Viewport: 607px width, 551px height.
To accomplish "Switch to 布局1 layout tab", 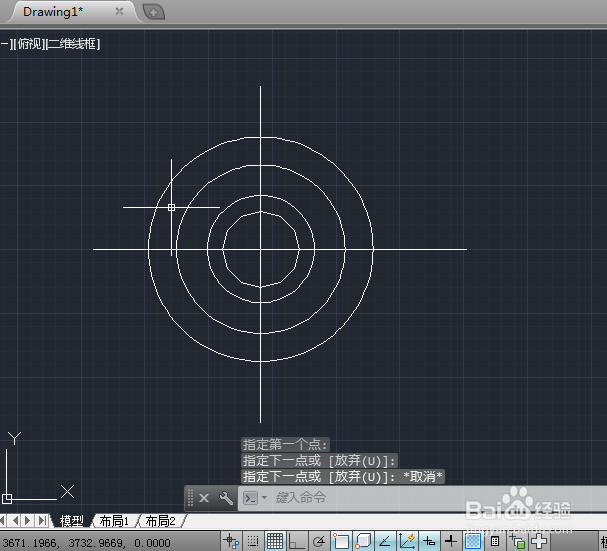I will pyautogui.click(x=114, y=521).
